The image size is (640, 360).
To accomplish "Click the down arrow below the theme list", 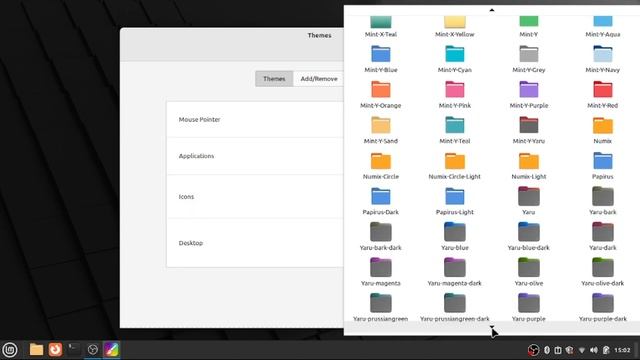I will (492, 327).
